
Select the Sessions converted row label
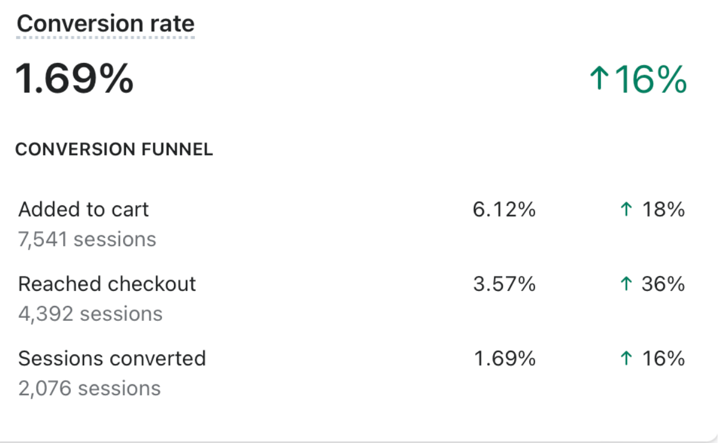pyautogui.click(x=112, y=359)
